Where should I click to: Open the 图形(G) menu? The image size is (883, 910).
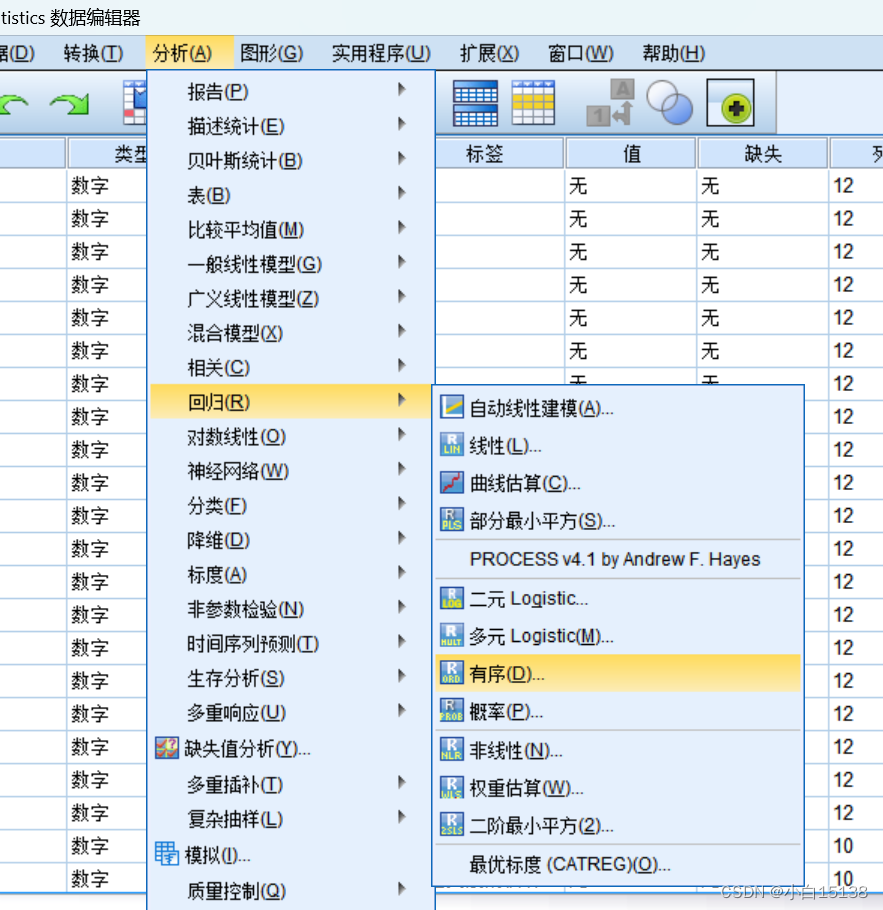click(x=272, y=53)
